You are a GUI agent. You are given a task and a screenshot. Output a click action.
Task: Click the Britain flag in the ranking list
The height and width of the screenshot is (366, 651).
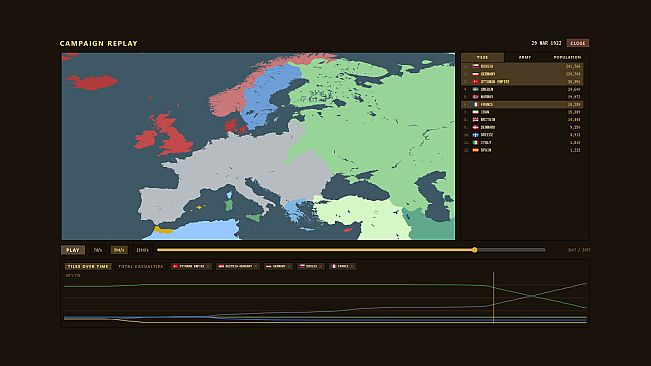coord(476,120)
